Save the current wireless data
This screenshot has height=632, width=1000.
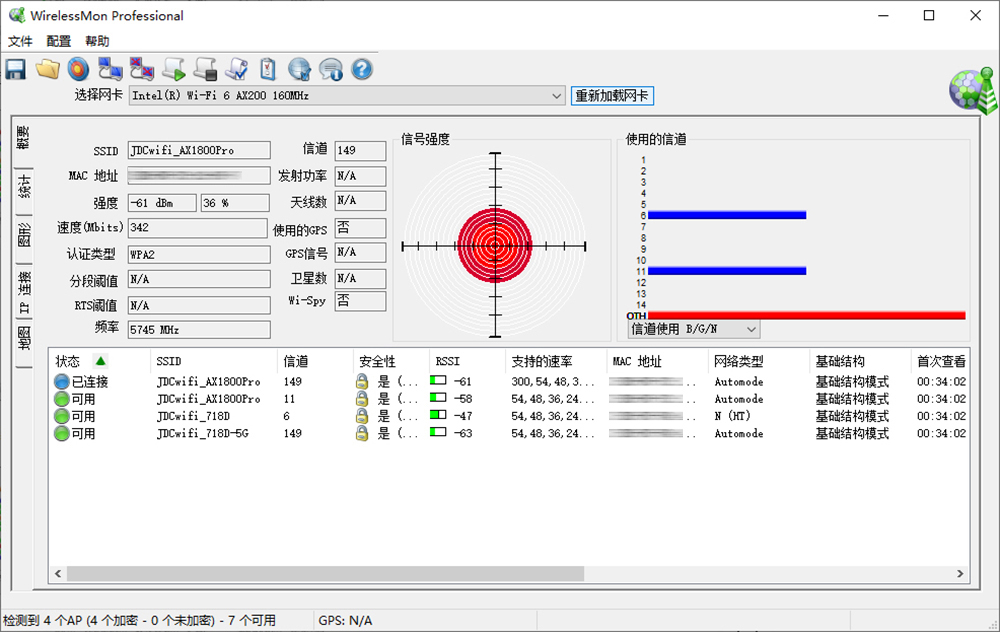pyautogui.click(x=16, y=68)
